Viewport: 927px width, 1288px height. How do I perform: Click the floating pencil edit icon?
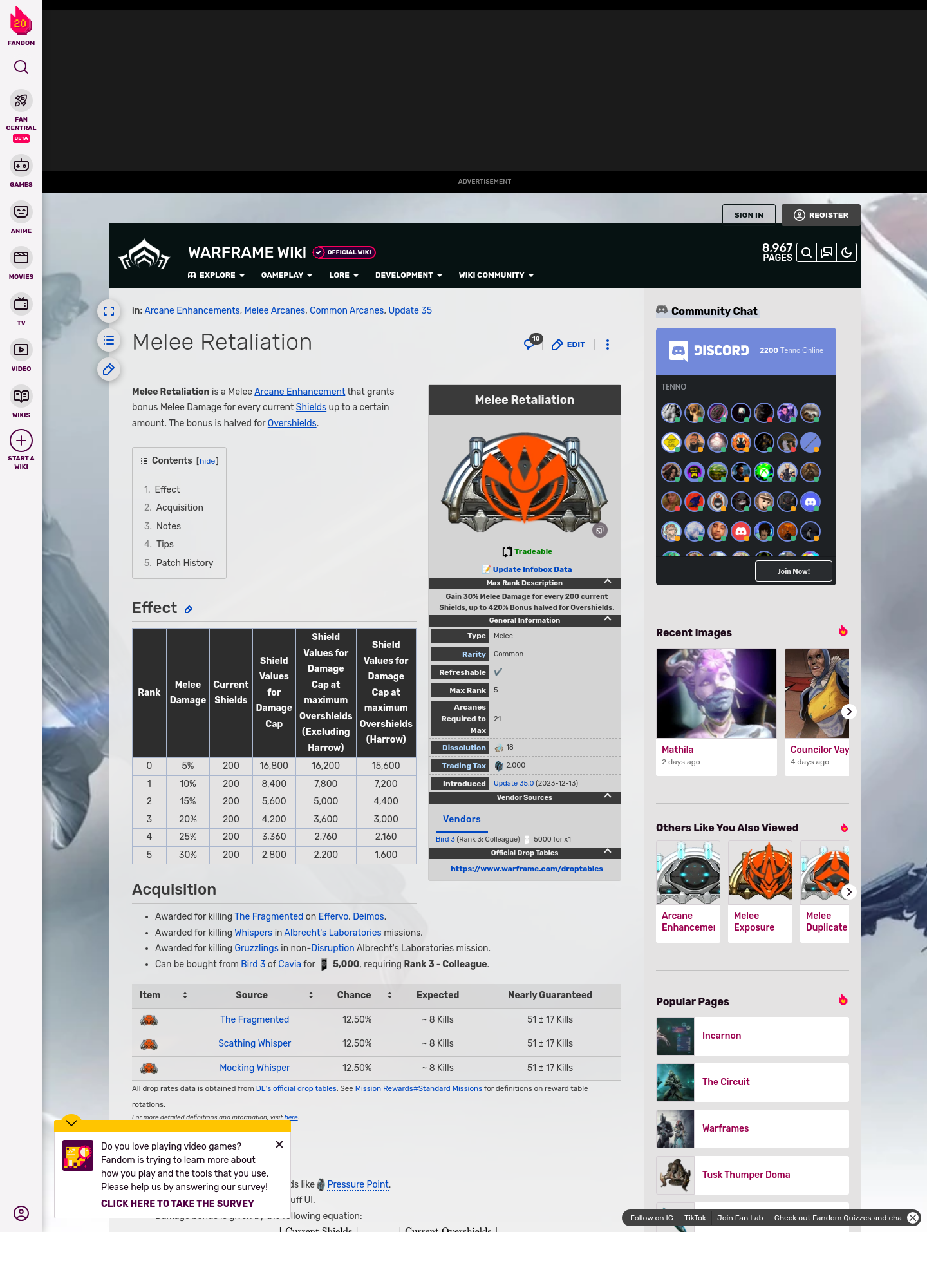pos(109,369)
